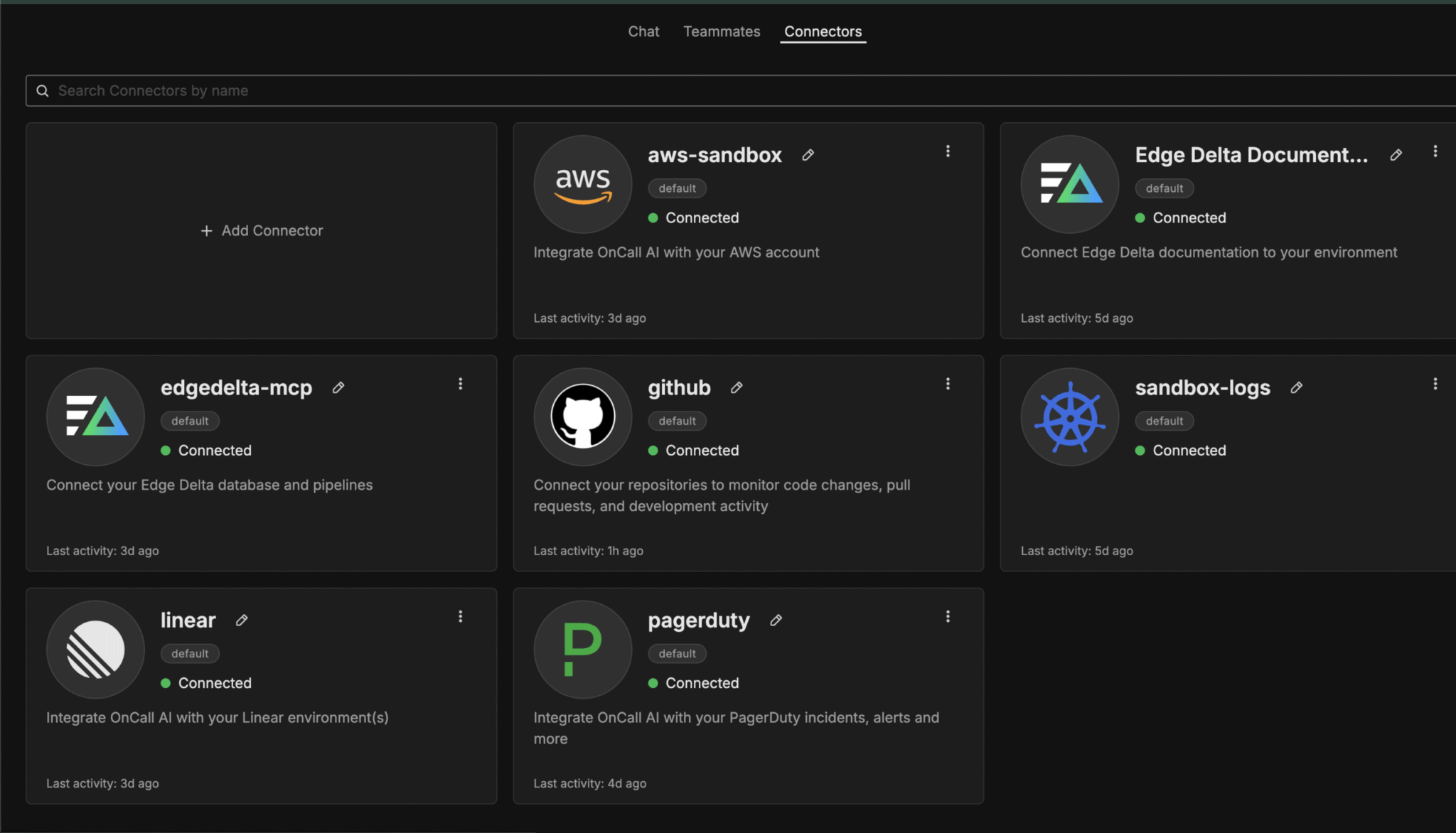
Task: Open the github card kebab menu
Action: click(948, 384)
